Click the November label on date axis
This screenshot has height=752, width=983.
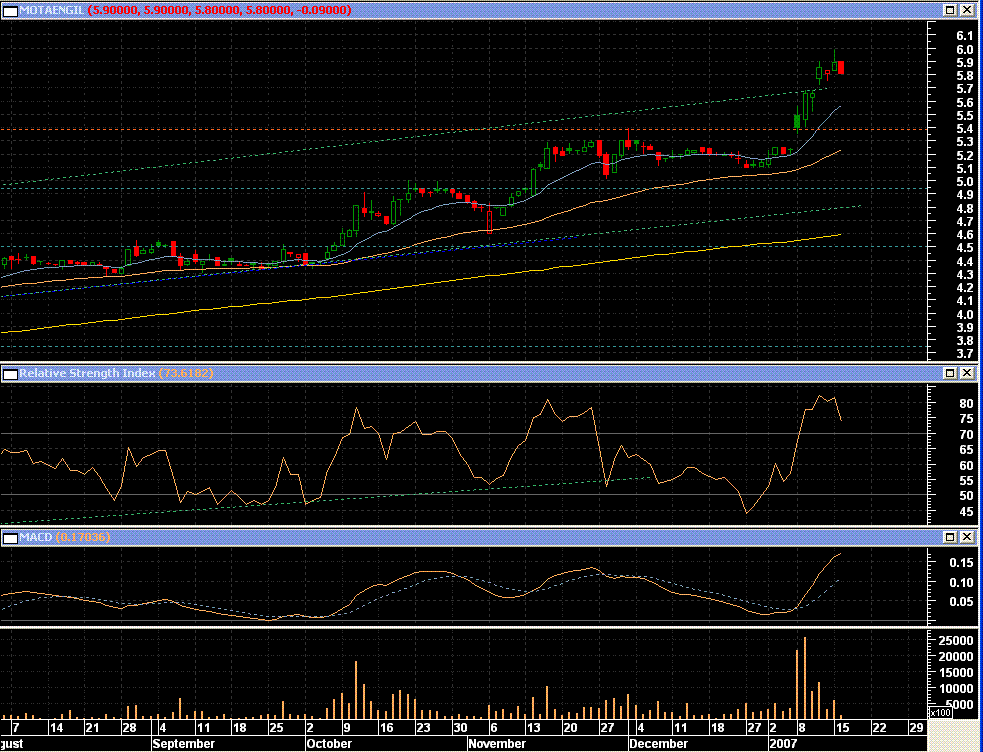coord(497,744)
